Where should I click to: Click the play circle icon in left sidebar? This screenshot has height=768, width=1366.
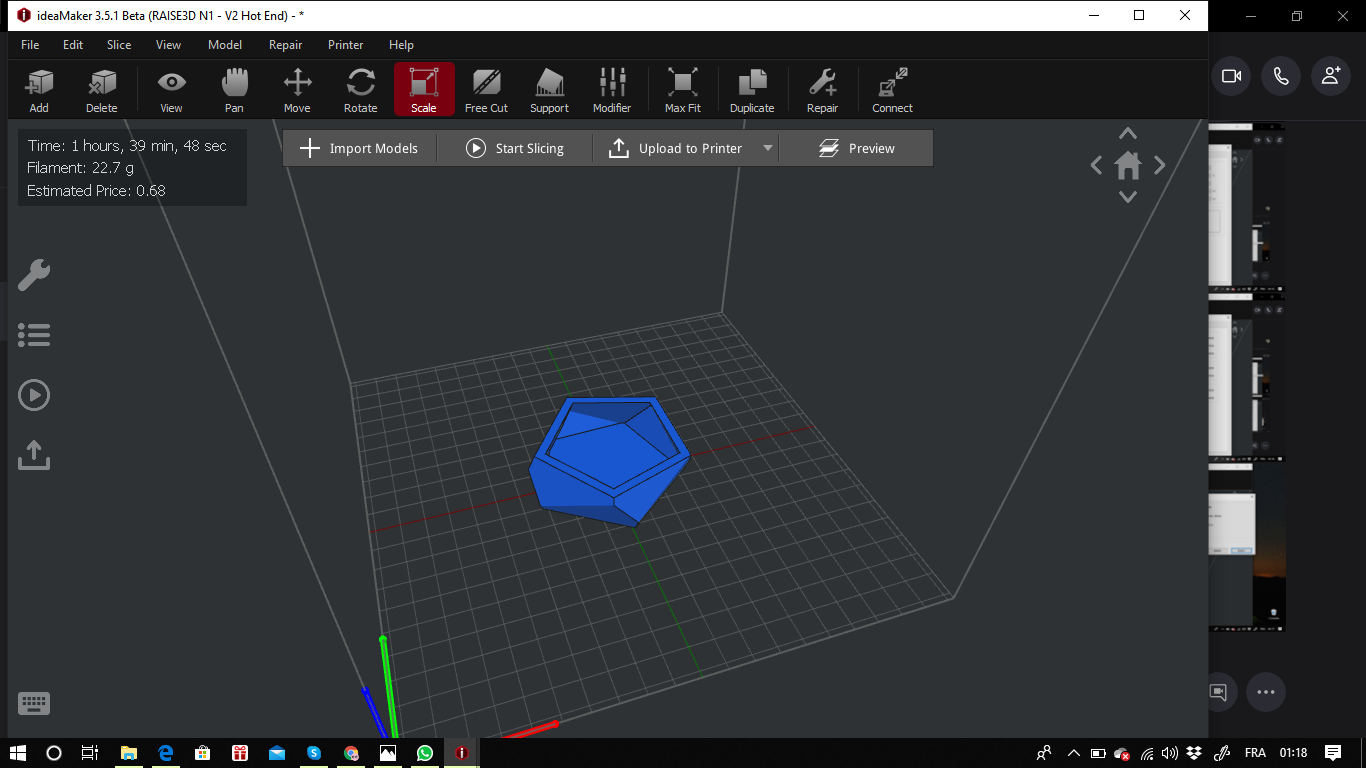34,395
